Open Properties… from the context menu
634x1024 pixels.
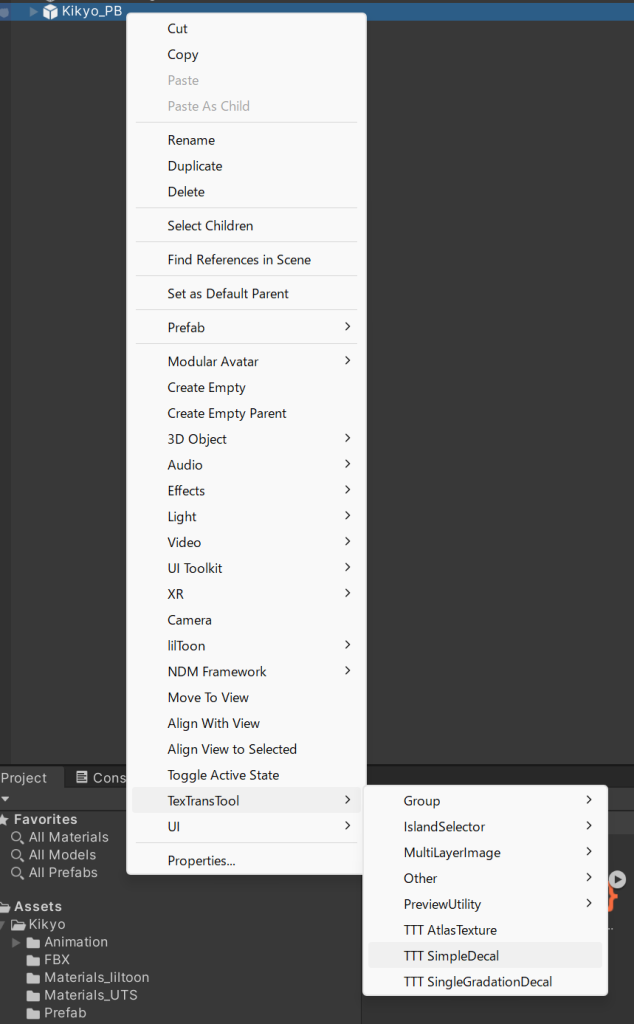click(x=201, y=860)
